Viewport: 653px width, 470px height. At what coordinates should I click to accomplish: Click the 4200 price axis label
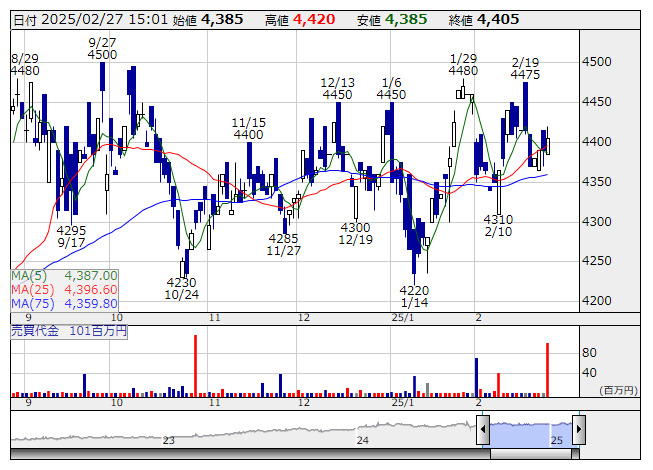[596, 301]
